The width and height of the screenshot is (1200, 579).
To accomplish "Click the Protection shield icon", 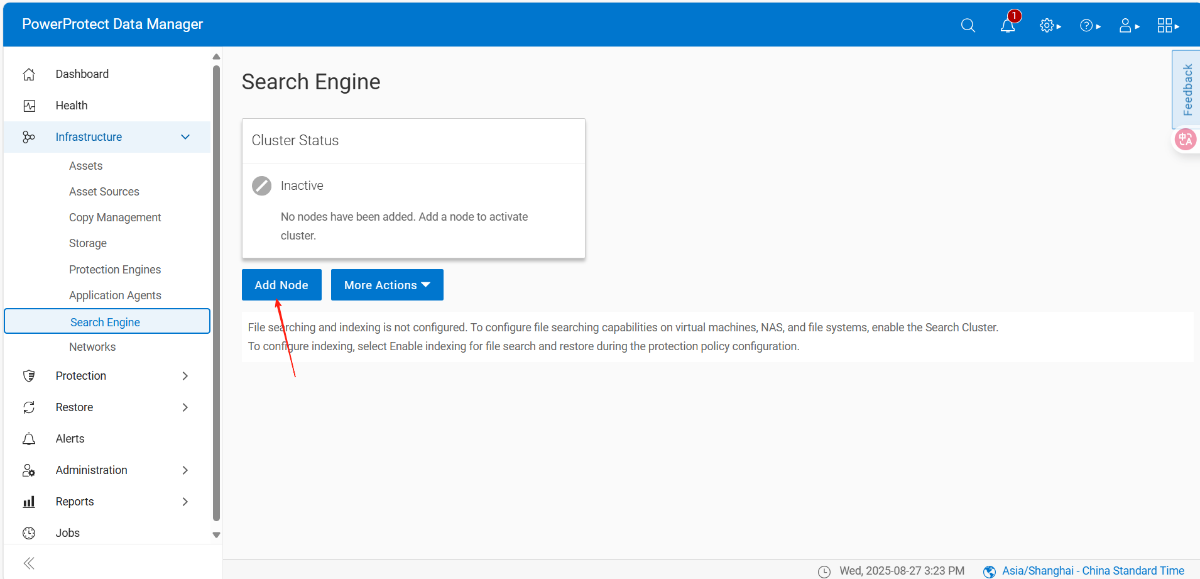I will point(29,376).
